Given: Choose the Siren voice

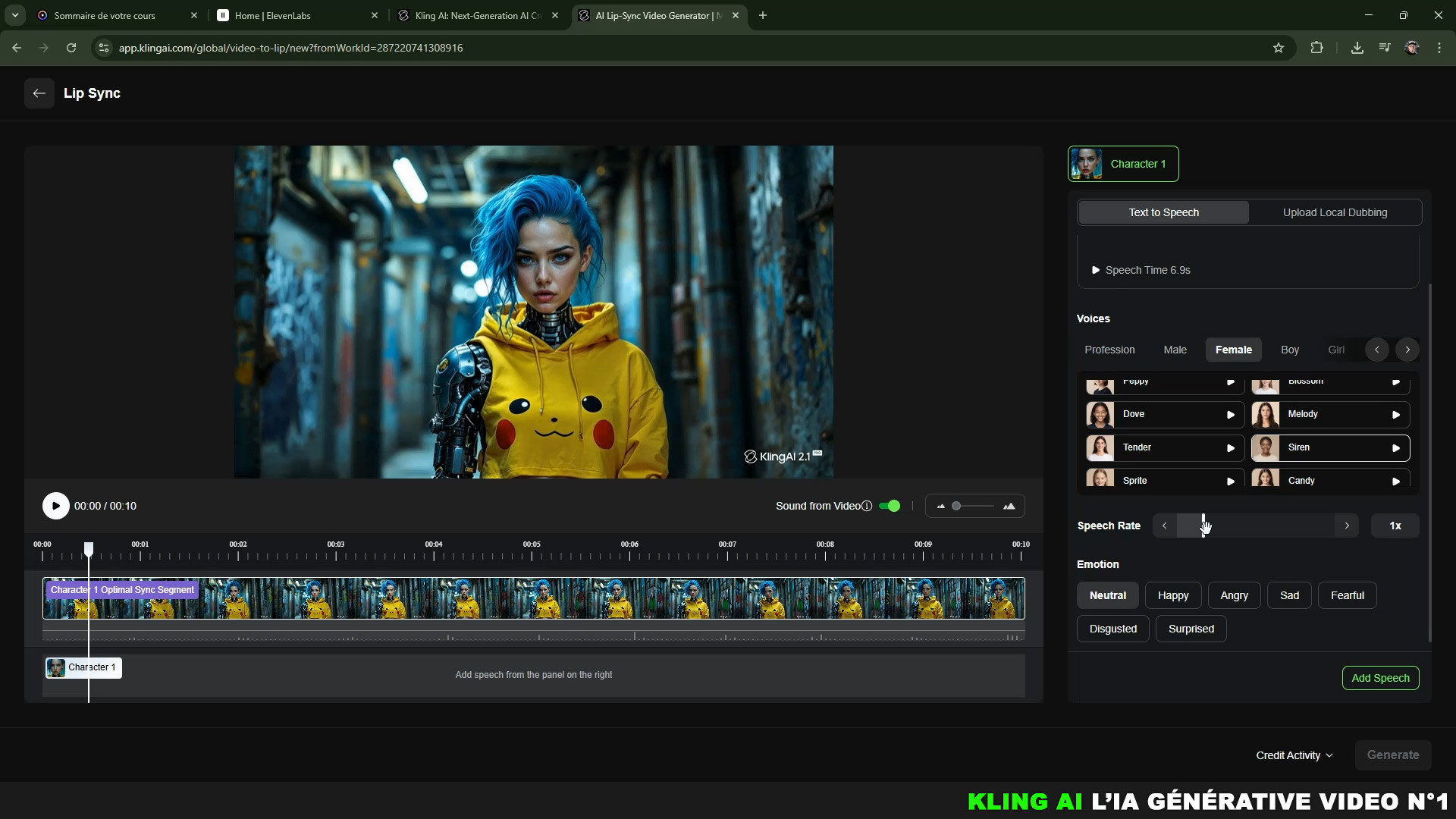Looking at the screenshot, I should (1330, 448).
